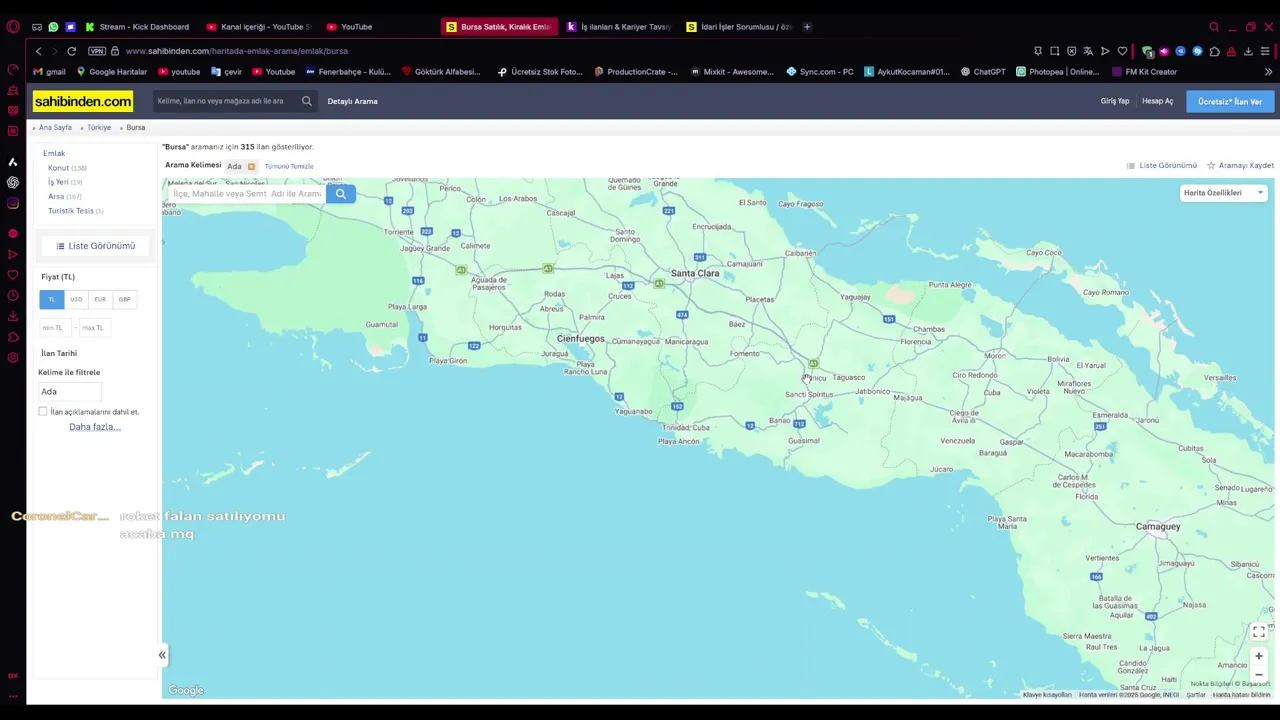Screen dimensions: 1280x720
Task: Open Instagram in the Opera sidebar
Action: pyautogui.click(x=13, y=203)
